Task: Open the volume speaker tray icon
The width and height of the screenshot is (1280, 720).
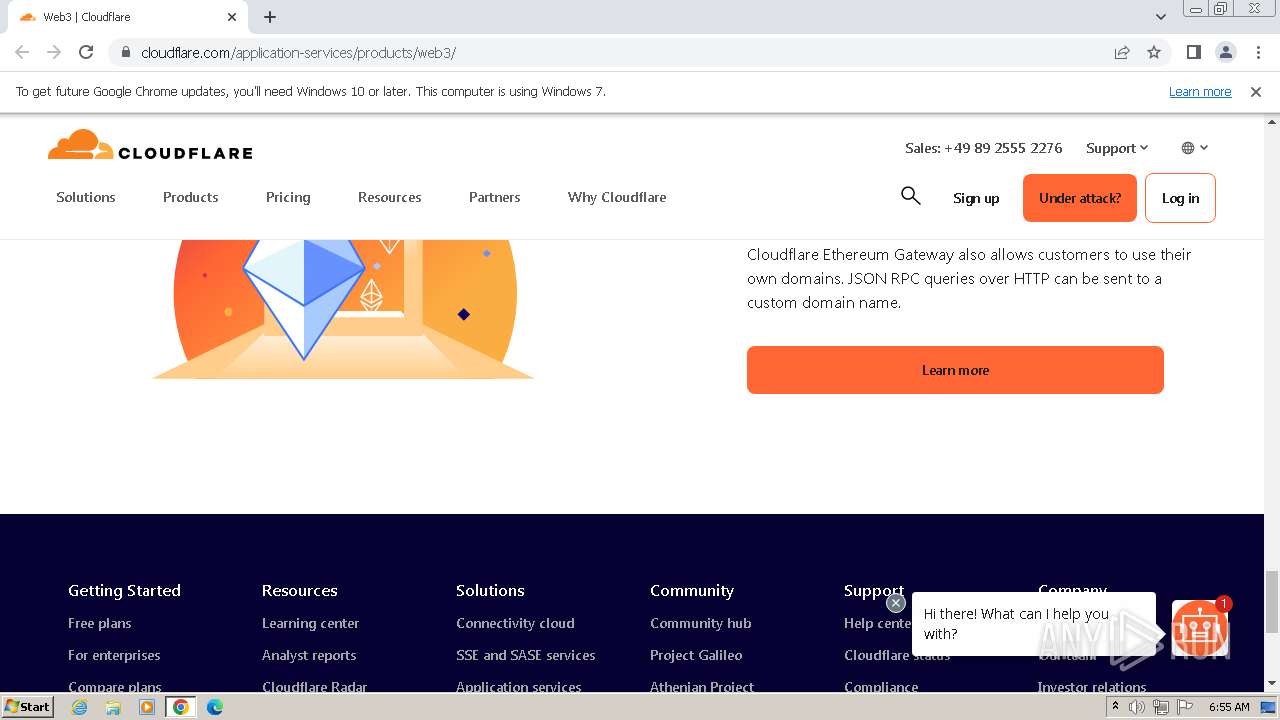Action: click(x=1137, y=707)
